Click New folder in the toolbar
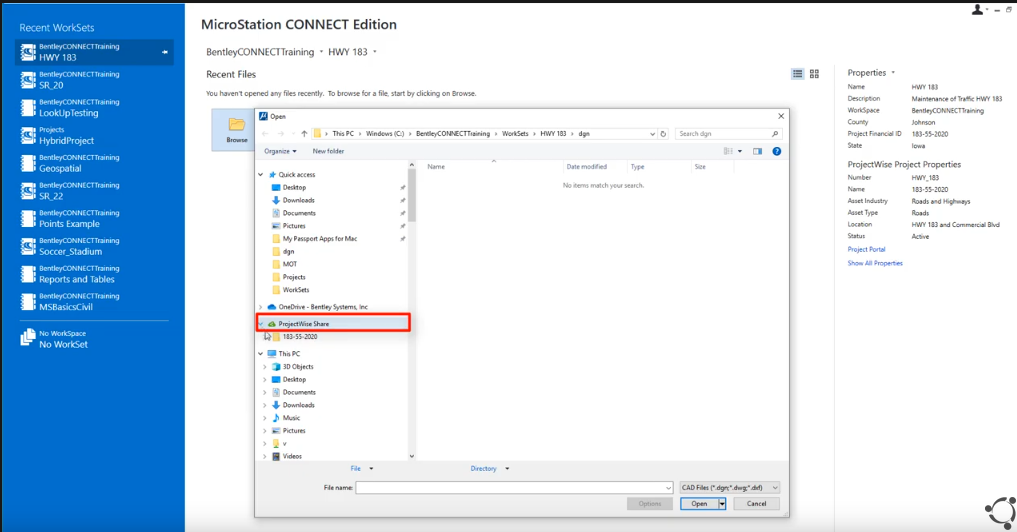The width and height of the screenshot is (1017, 532). pyautogui.click(x=328, y=151)
